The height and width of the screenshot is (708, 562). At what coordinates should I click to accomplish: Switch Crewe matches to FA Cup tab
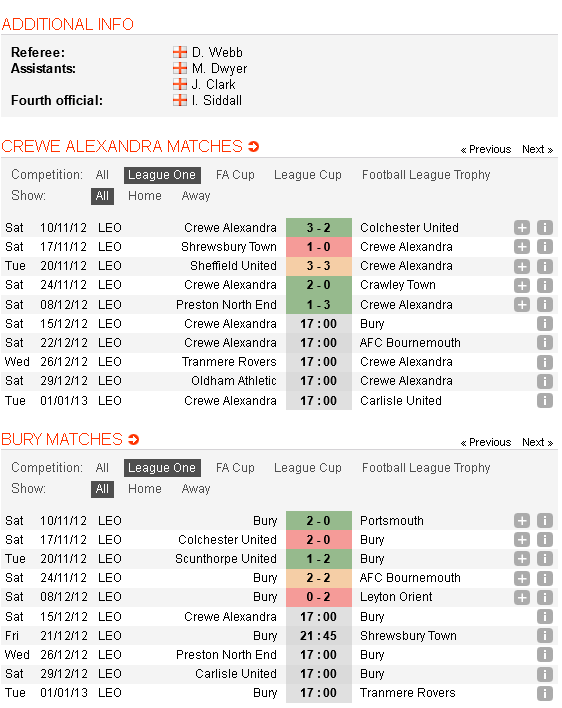[235, 175]
